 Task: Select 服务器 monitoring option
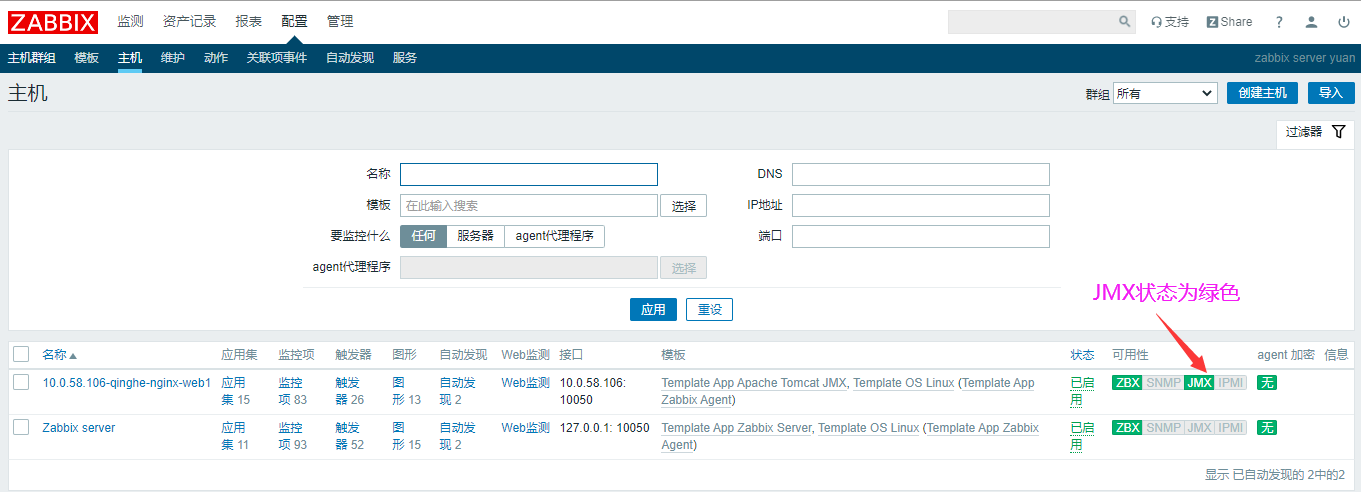coord(476,236)
